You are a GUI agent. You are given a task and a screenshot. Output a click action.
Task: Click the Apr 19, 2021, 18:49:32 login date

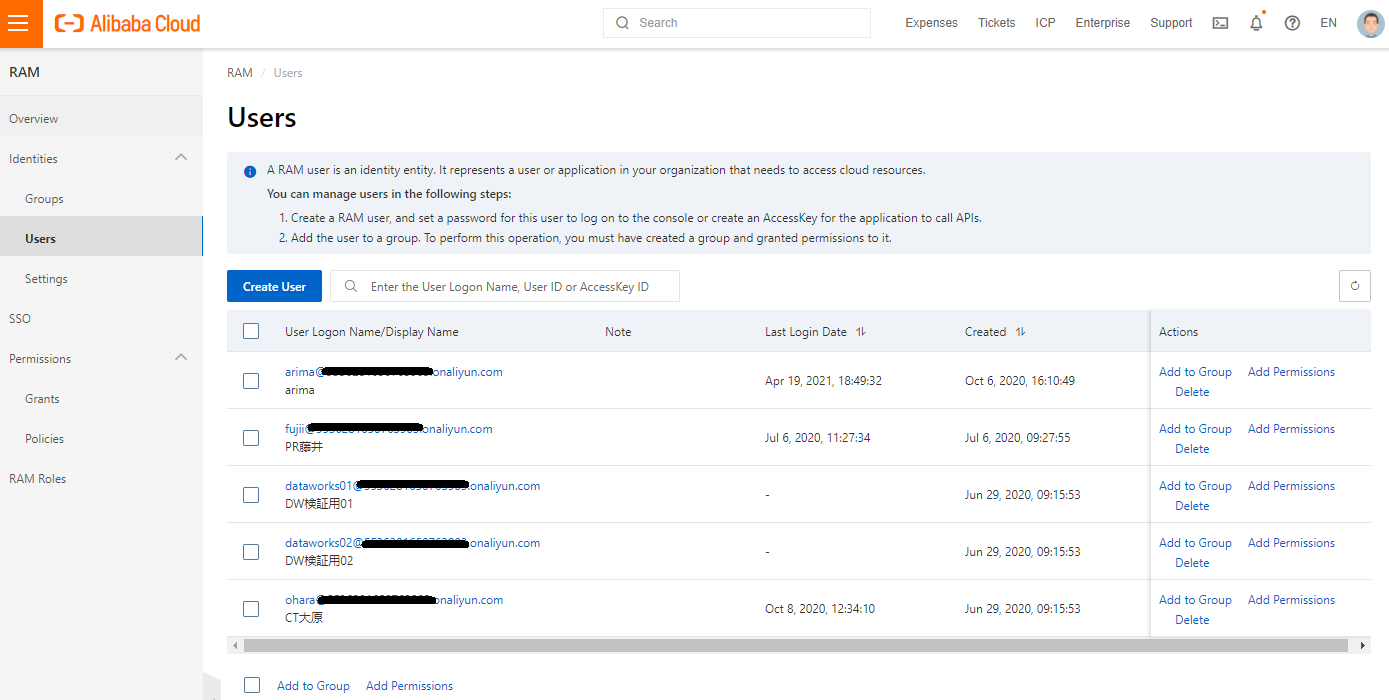(823, 381)
